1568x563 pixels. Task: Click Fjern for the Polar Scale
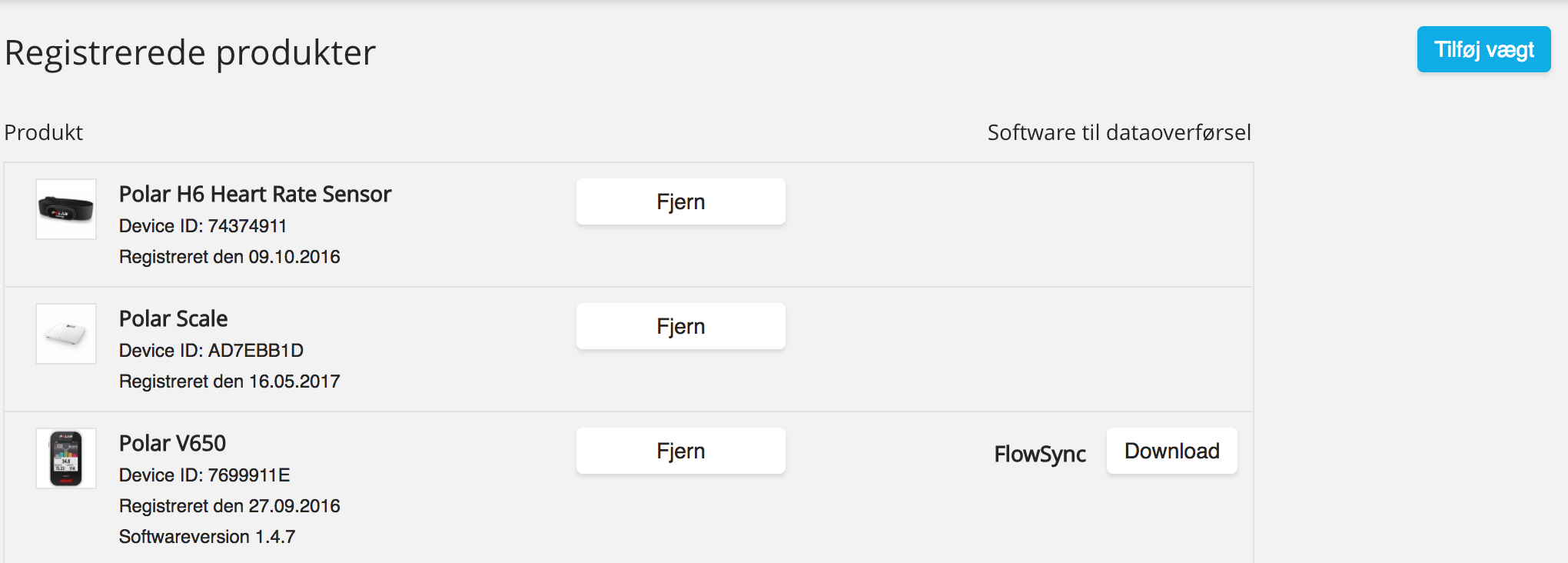coord(681,326)
